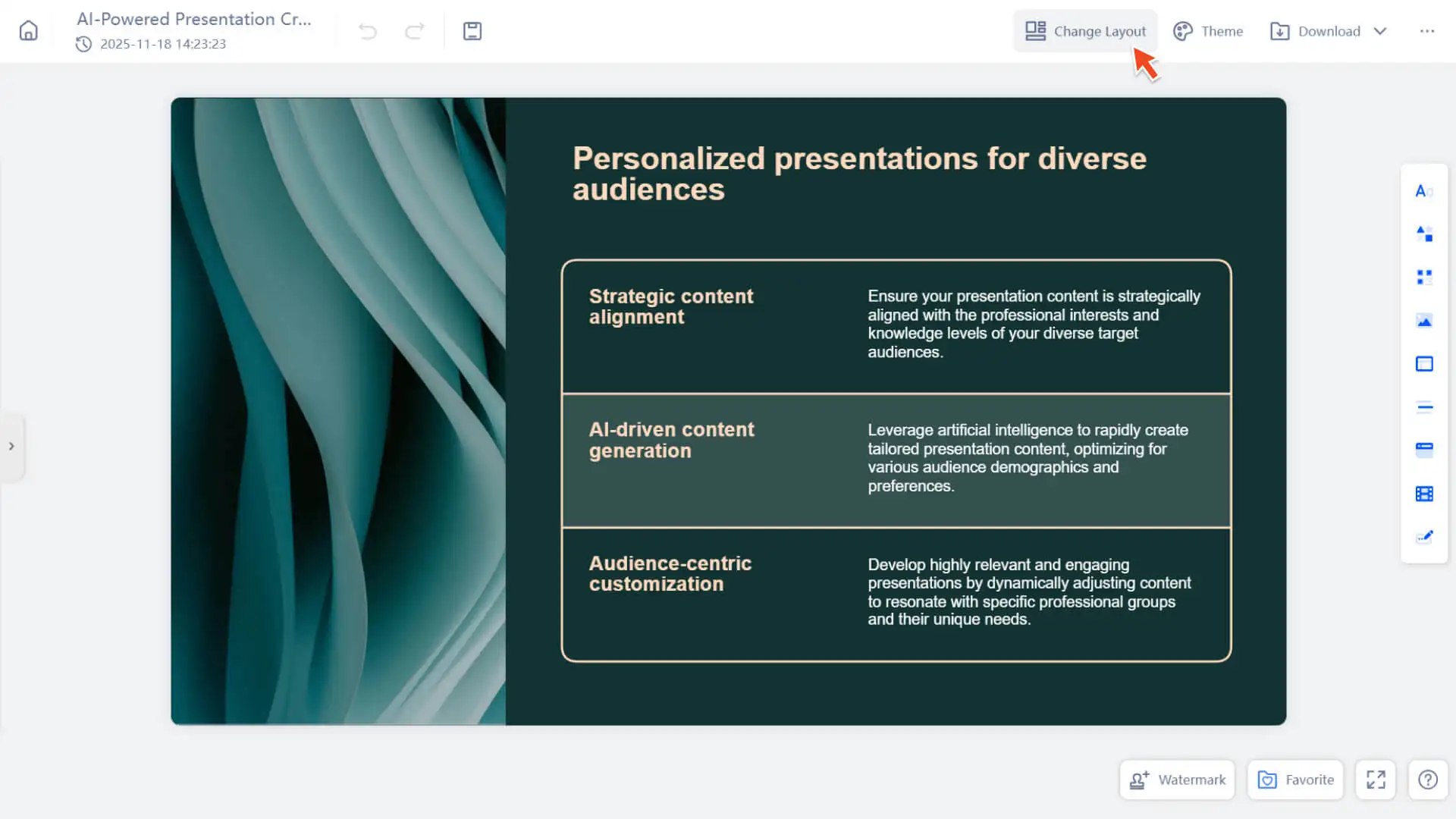
Task: Open the shapes tool in right sidebar
Action: pos(1424,234)
